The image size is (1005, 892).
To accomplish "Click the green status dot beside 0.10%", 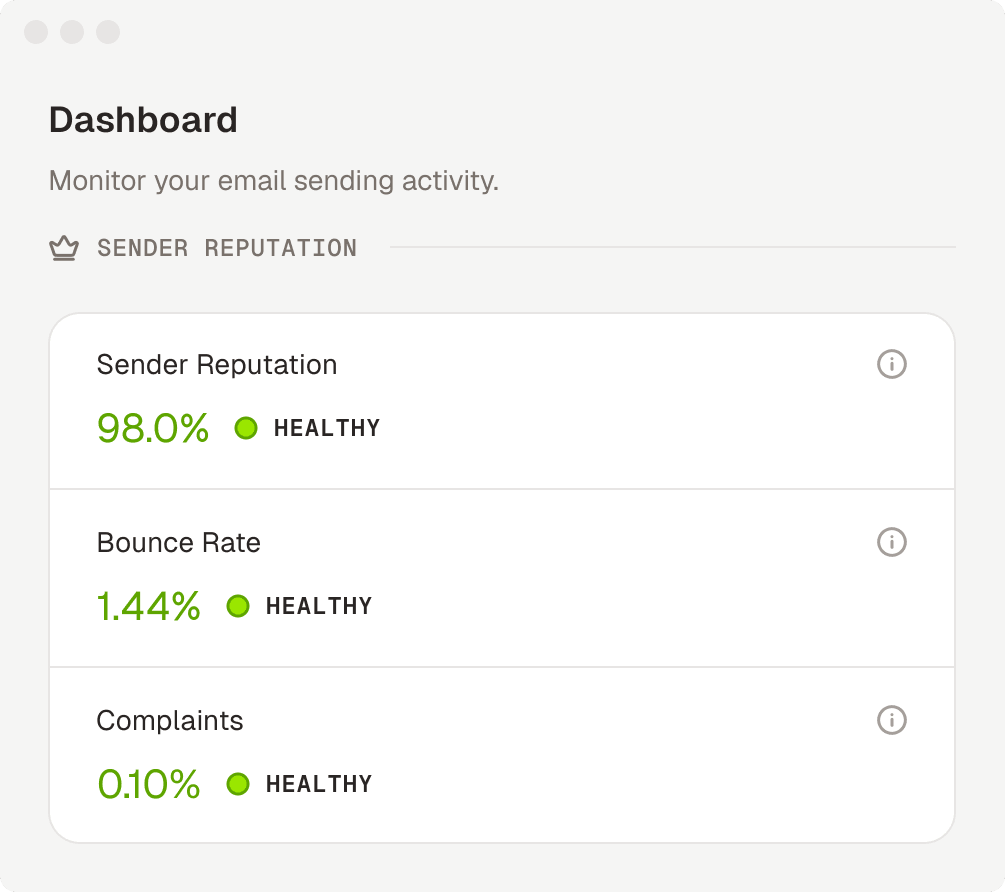I will tap(238, 784).
